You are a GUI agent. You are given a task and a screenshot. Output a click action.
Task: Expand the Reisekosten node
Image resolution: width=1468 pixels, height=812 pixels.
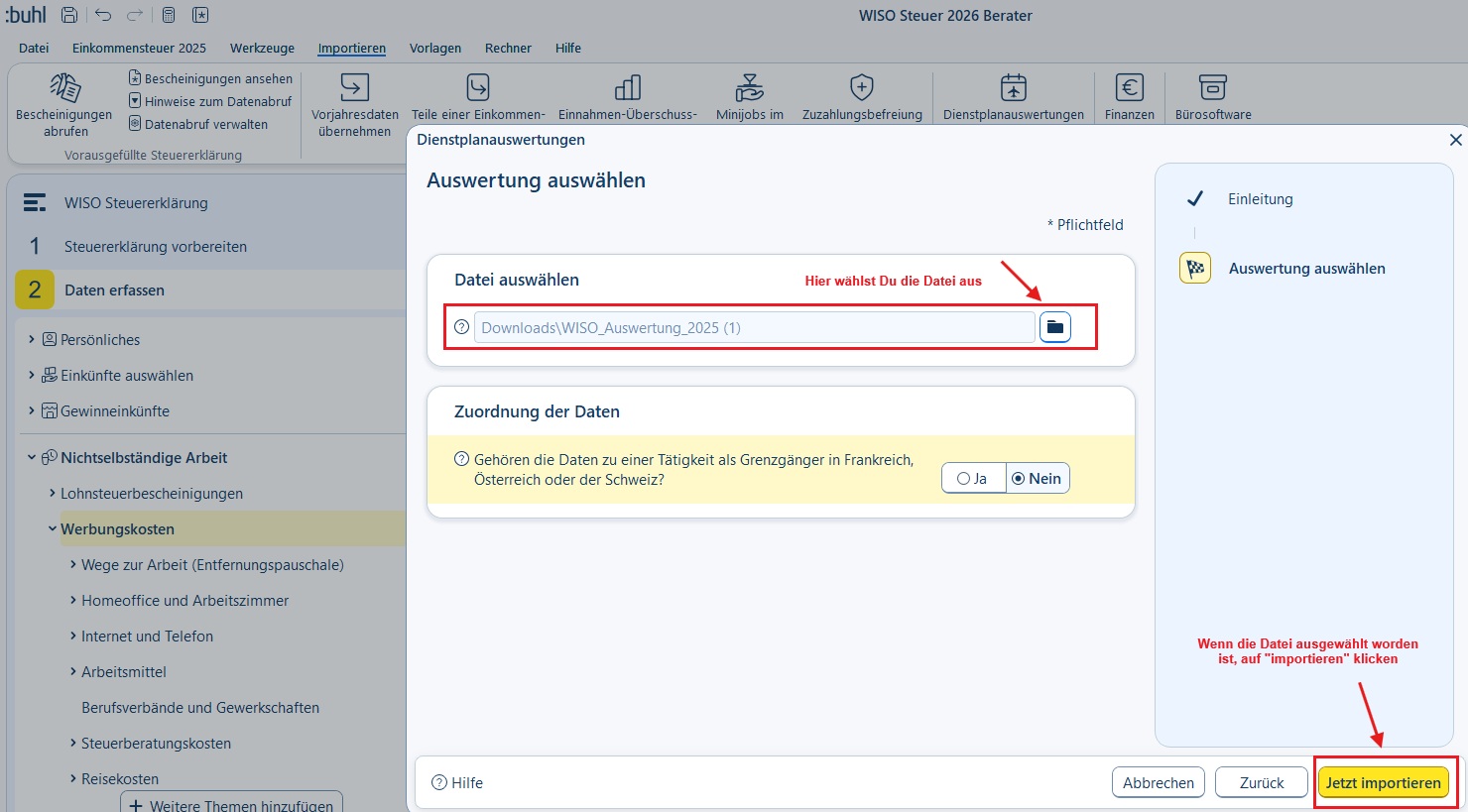(73, 778)
